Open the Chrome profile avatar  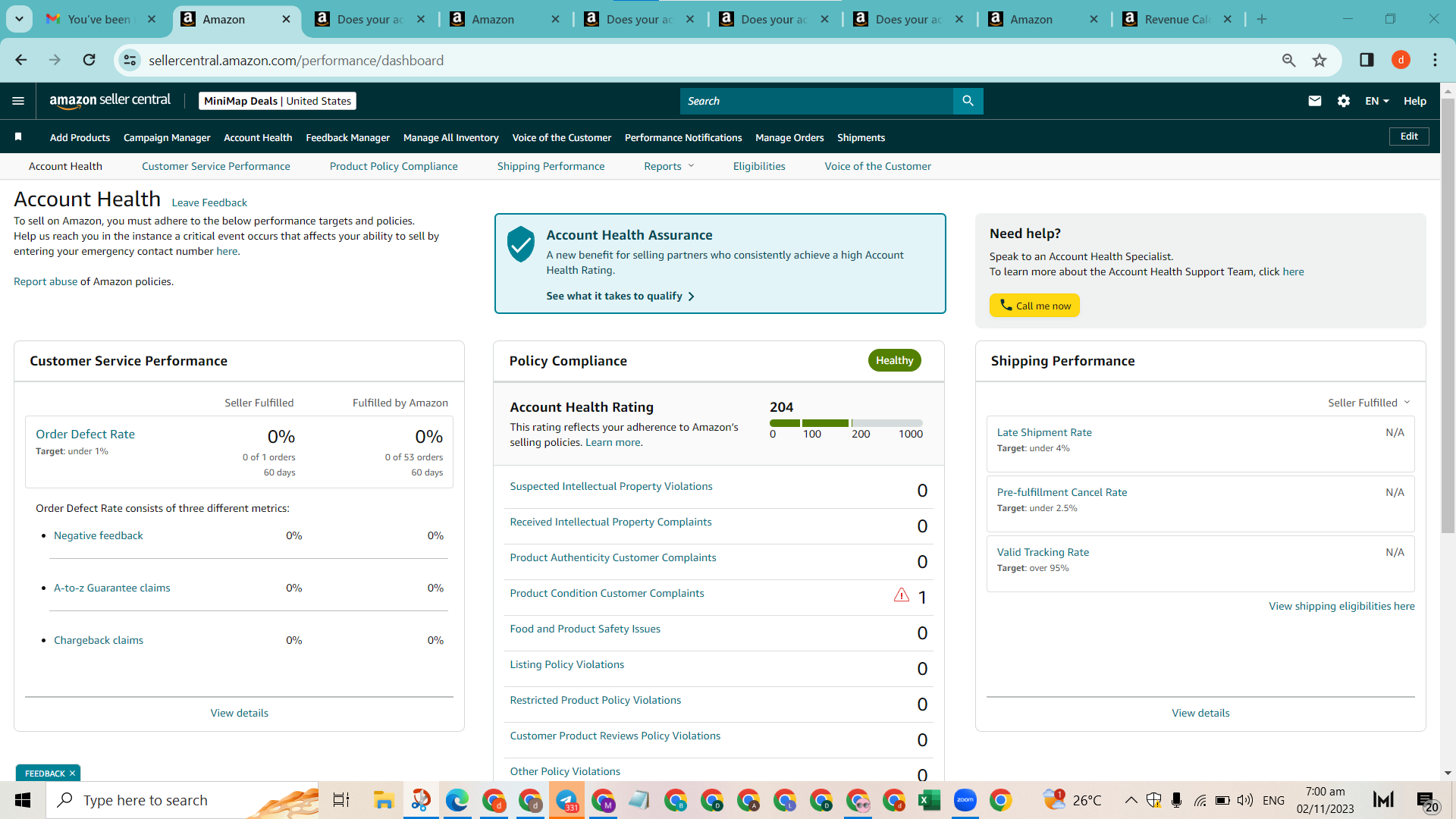(1401, 60)
